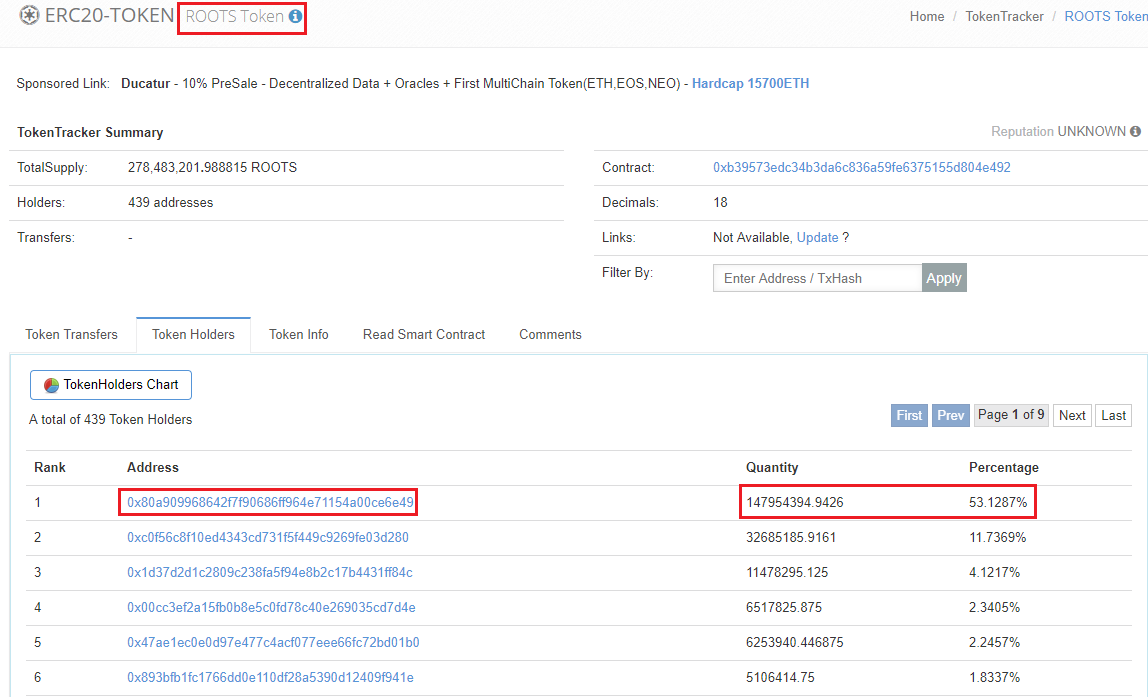Open the Hardcap 15700ETH sponsored link

click(x=750, y=83)
